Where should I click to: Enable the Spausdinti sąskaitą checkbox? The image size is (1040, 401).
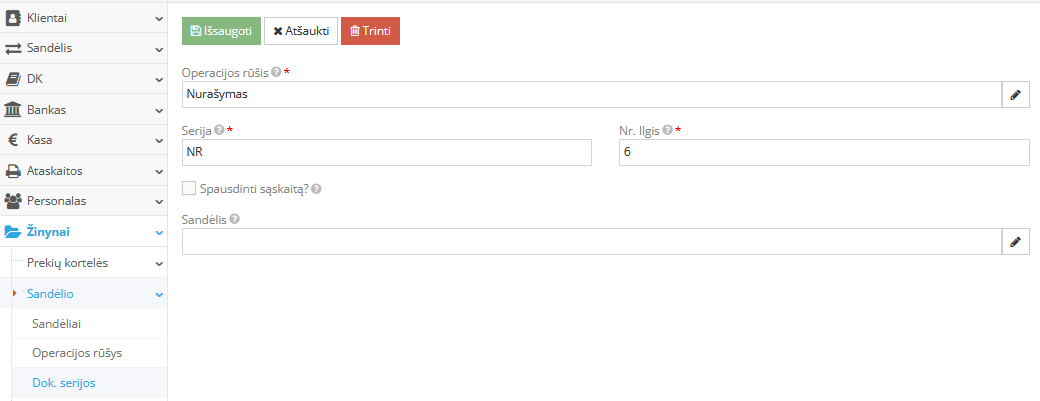[189, 188]
